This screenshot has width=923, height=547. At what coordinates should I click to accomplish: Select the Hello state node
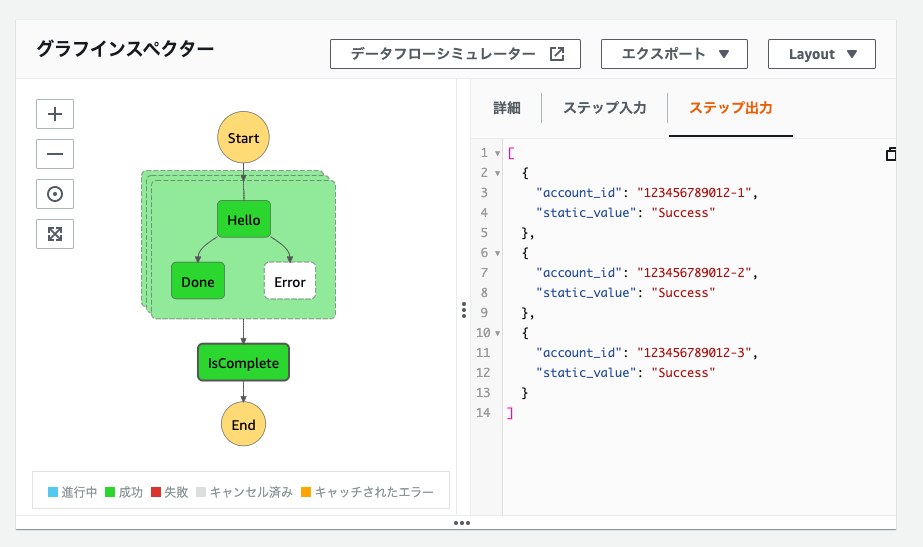click(x=244, y=220)
